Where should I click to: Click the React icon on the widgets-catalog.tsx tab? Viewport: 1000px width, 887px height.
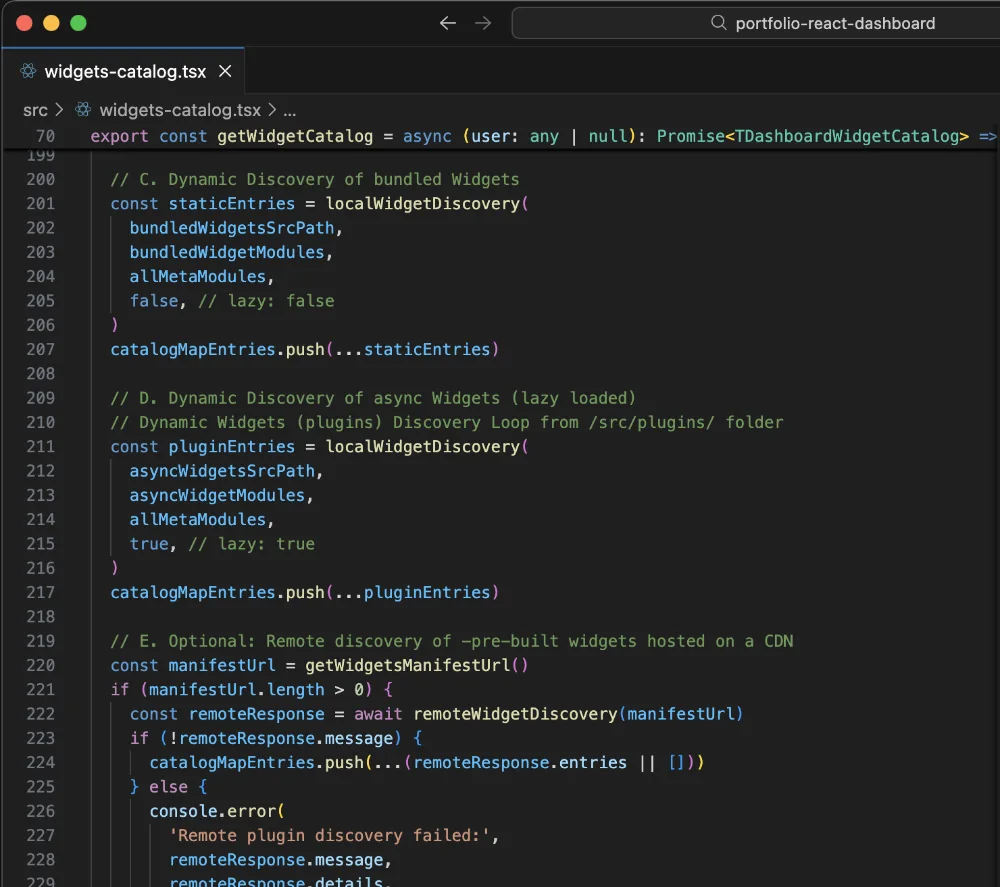point(29,71)
